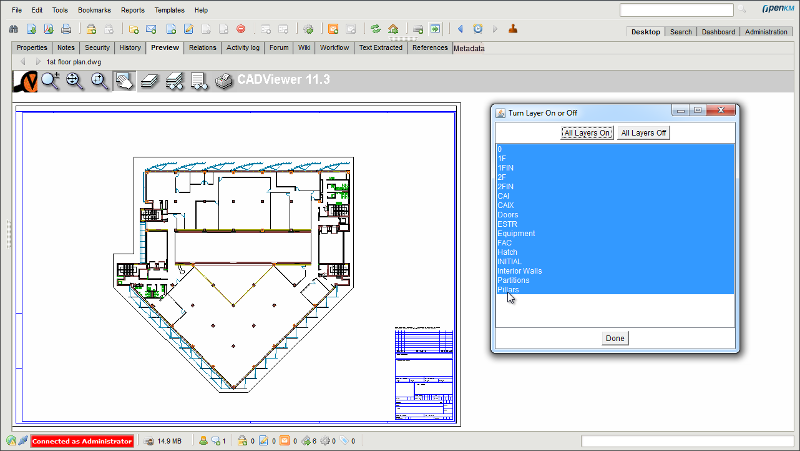Click the repository size disk icon in status bar
The height and width of the screenshot is (451, 800).
pos(149,441)
